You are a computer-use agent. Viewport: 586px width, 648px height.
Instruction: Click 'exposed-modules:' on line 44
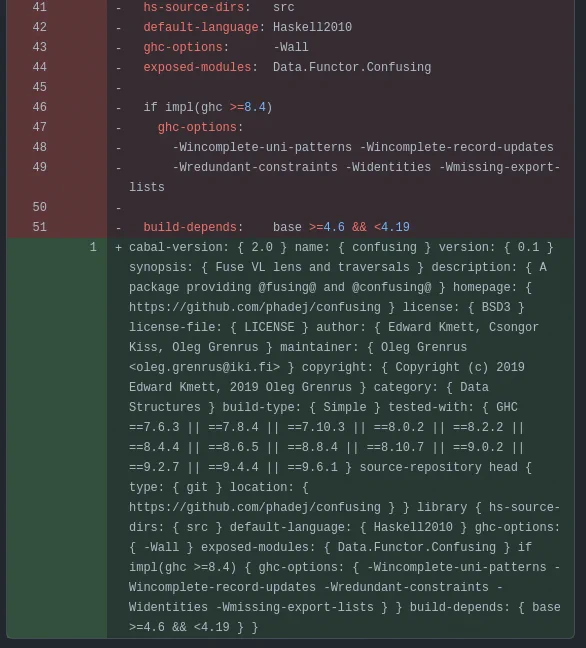200,67
